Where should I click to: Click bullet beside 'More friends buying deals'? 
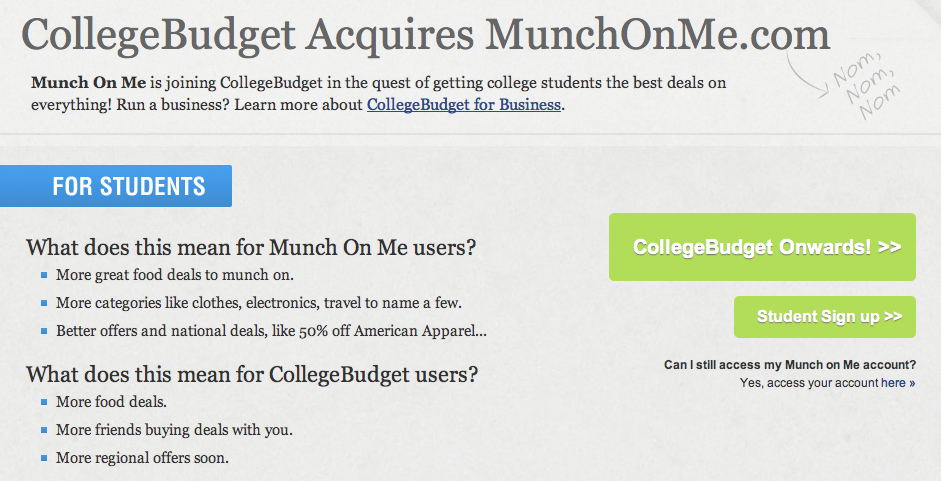(x=45, y=431)
